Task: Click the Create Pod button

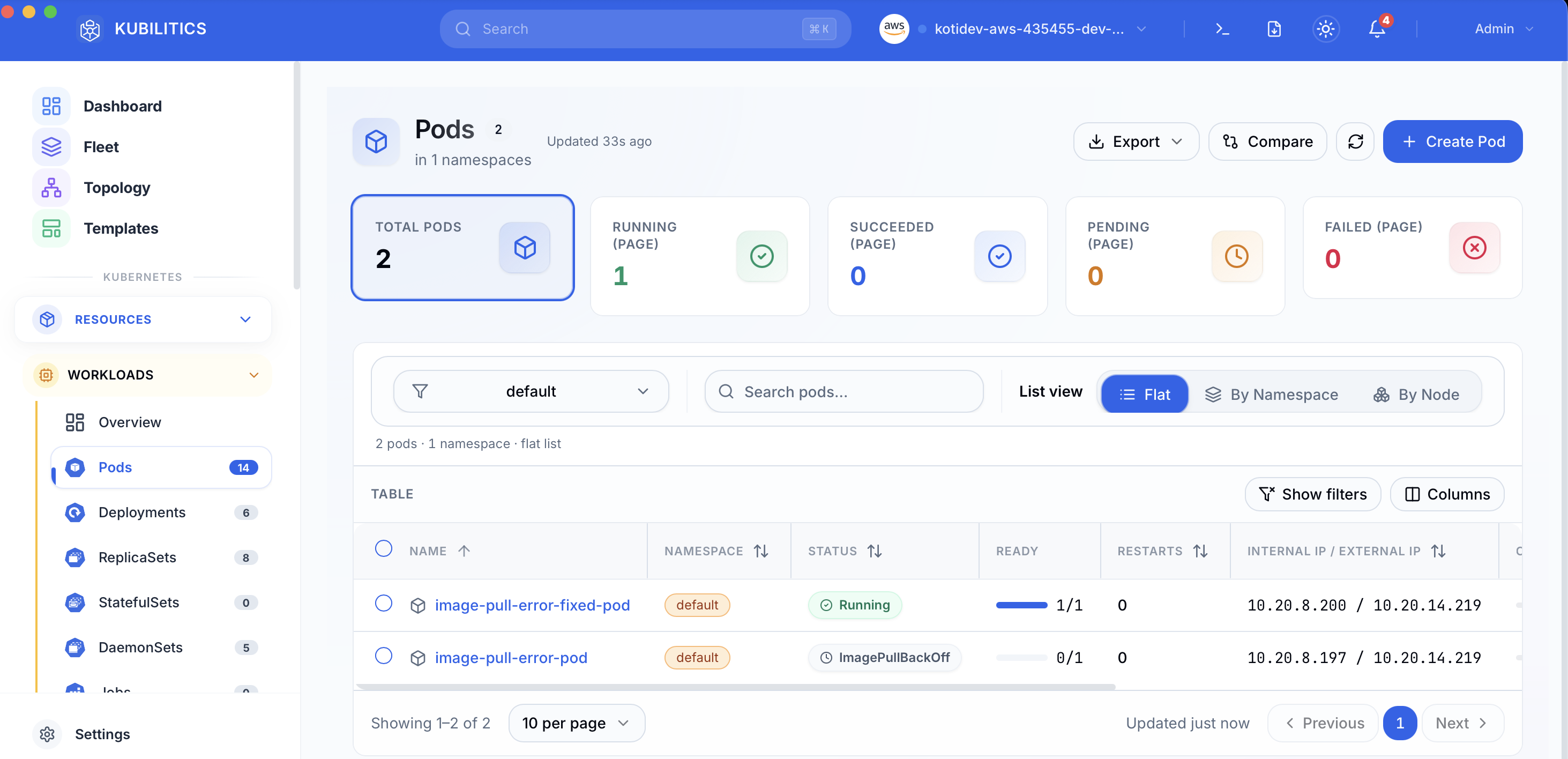Action: click(x=1453, y=141)
